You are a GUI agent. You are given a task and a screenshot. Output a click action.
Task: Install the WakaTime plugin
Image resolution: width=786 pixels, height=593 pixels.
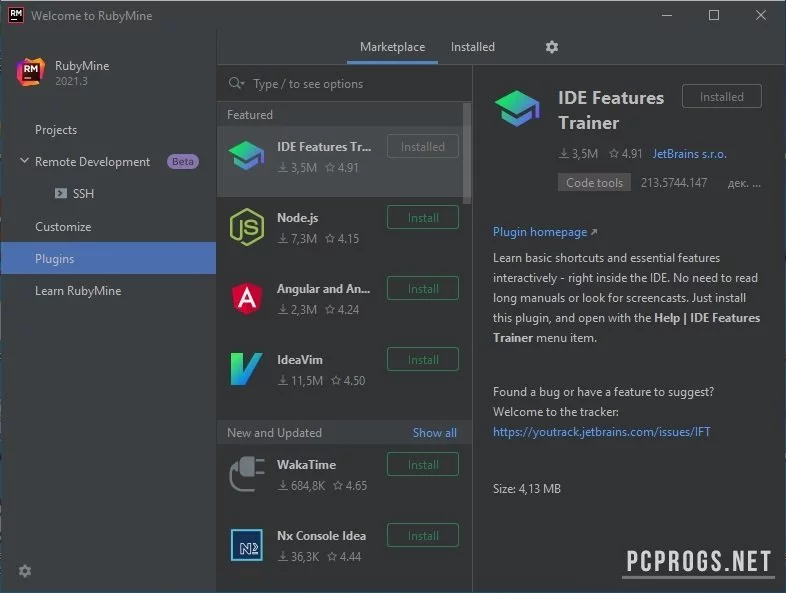pos(423,465)
